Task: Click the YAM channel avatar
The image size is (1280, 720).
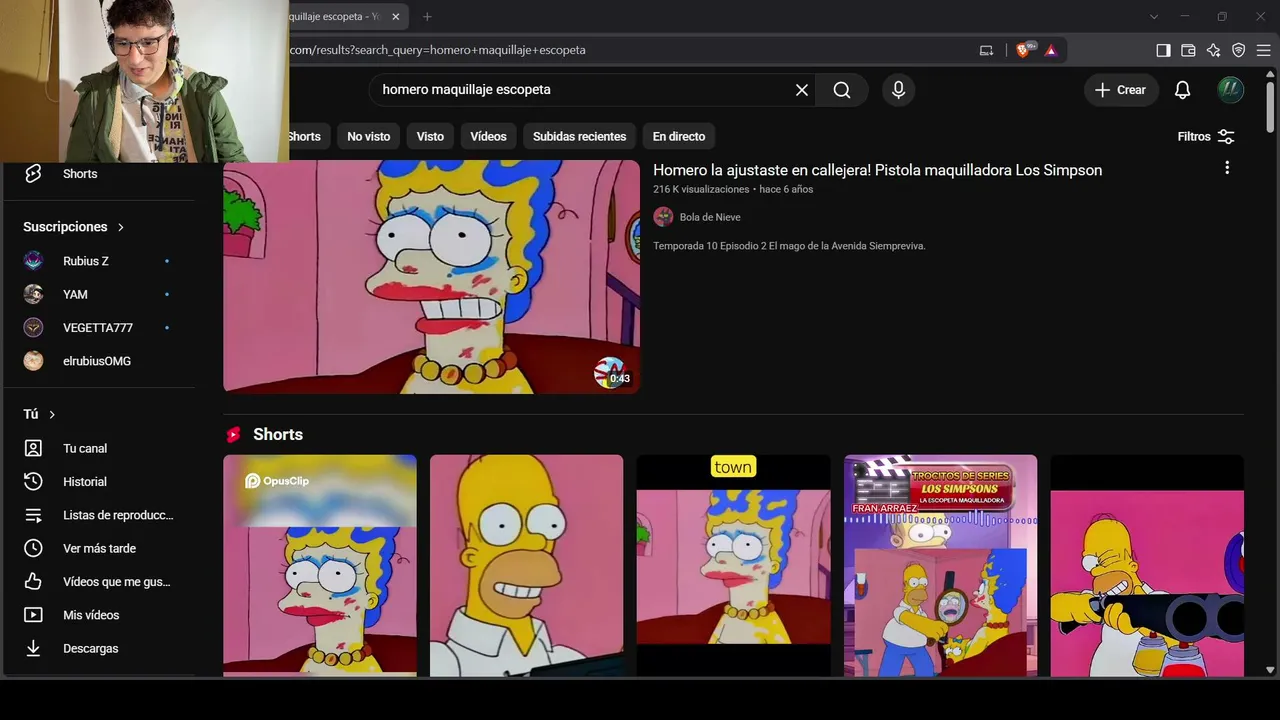Action: (34, 294)
